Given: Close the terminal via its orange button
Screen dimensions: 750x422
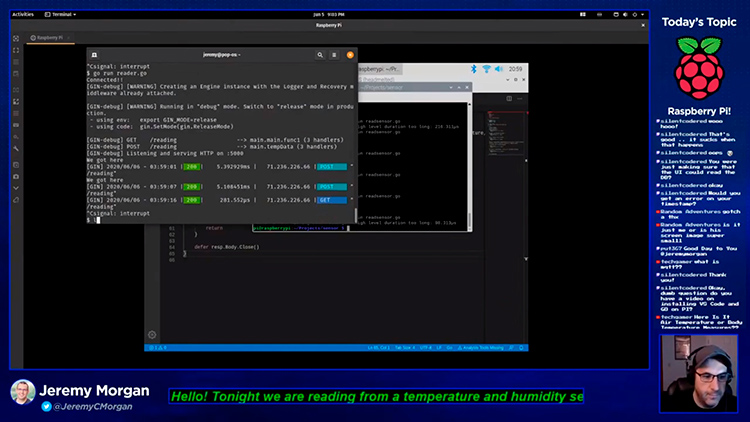Looking at the screenshot, I should coord(350,55).
